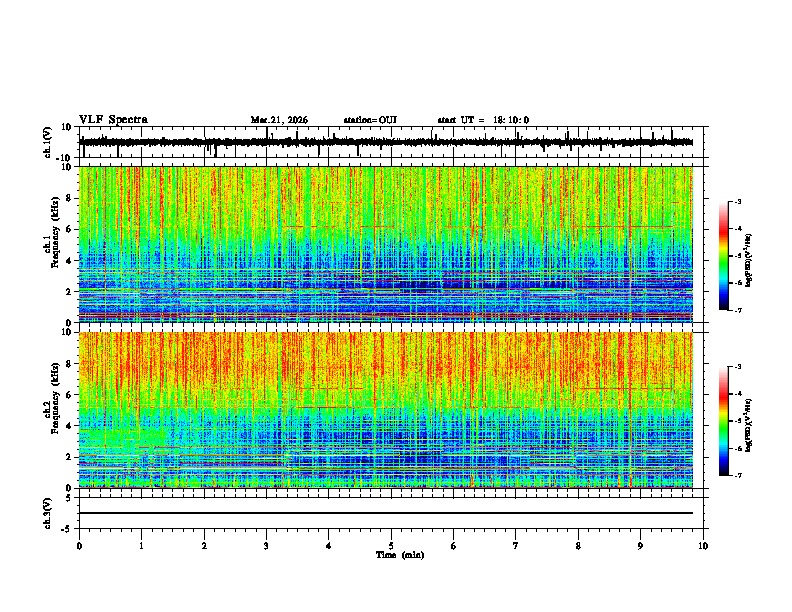Click the ch.2 spectrogram color scale bar
The width and height of the screenshot is (792, 612).
[x=724, y=421]
